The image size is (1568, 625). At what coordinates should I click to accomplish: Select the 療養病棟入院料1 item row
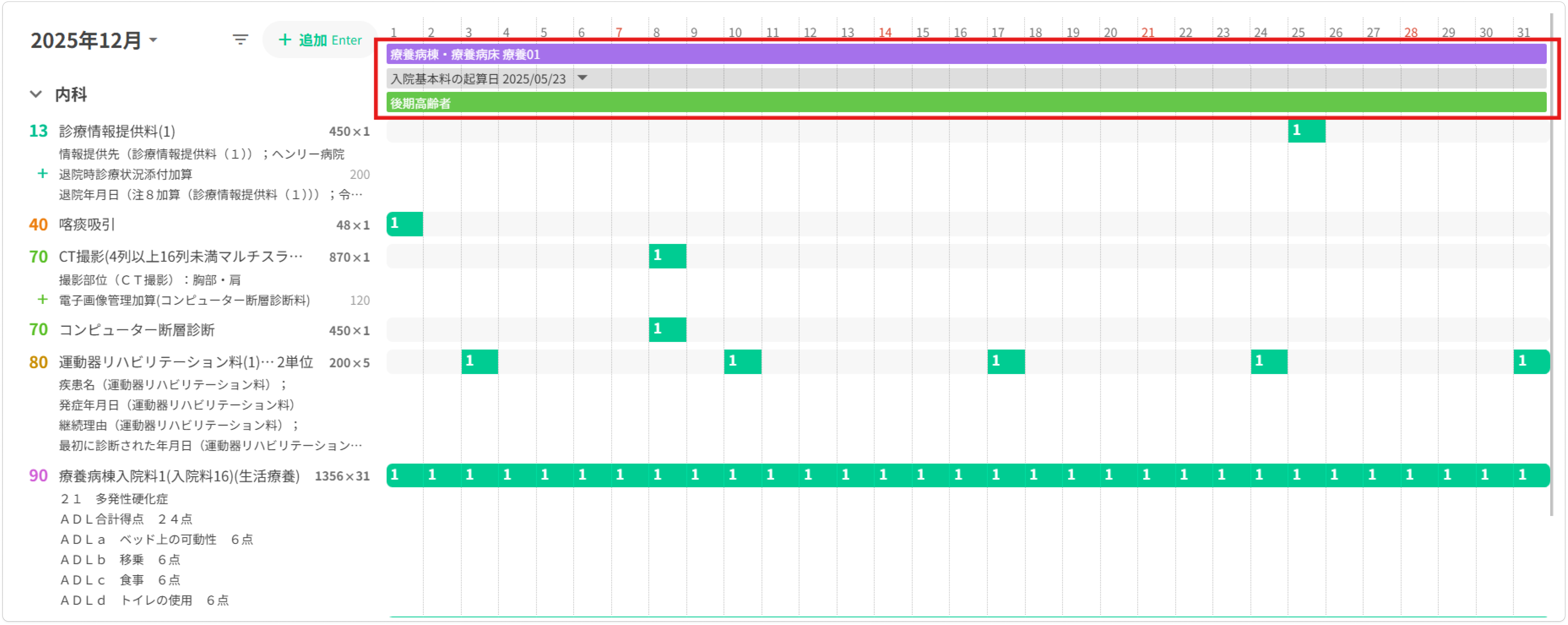[179, 476]
